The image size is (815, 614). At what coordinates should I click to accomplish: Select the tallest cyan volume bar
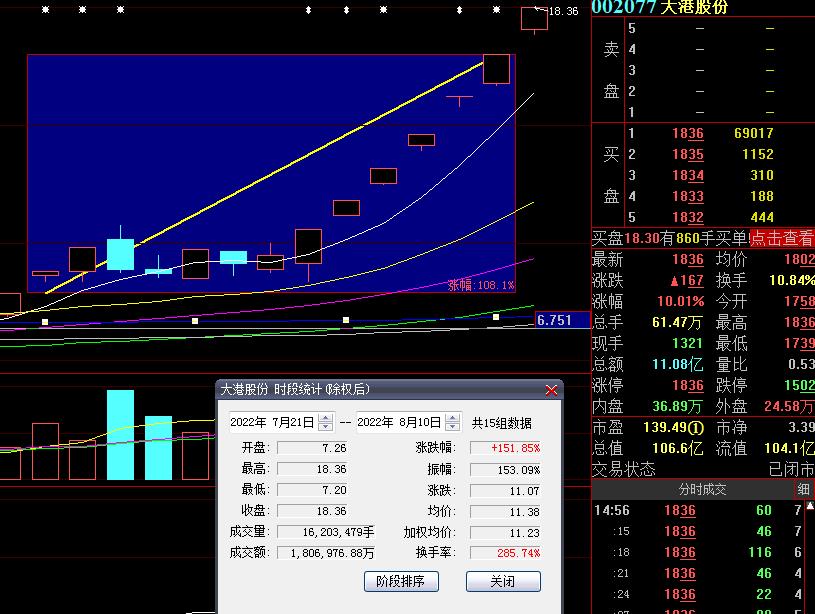coord(120,435)
